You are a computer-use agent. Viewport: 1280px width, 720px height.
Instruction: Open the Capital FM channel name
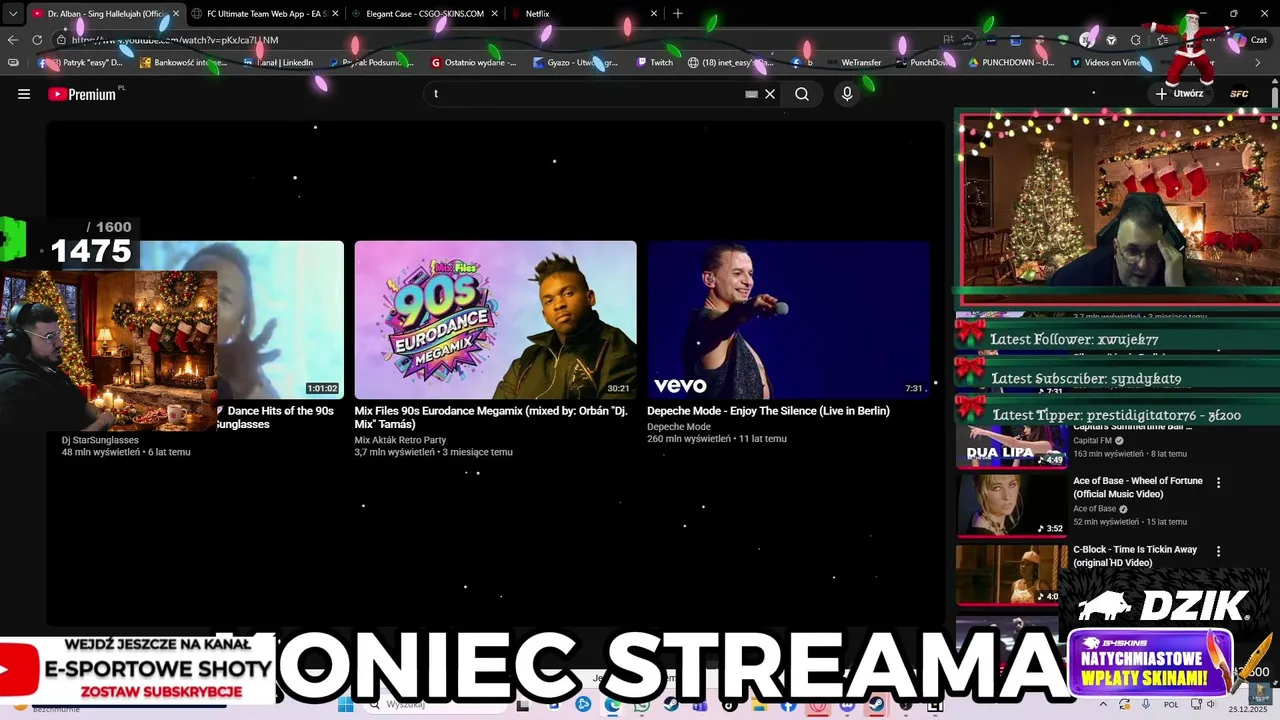coord(1092,440)
